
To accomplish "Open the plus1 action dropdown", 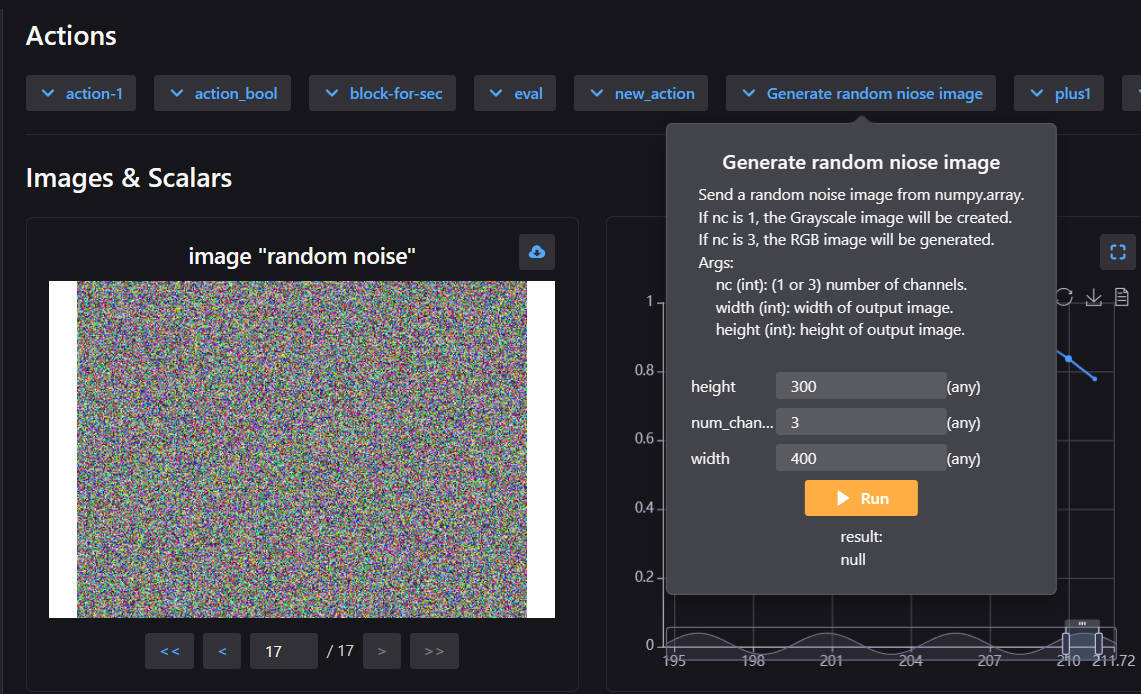I will pos(1059,93).
